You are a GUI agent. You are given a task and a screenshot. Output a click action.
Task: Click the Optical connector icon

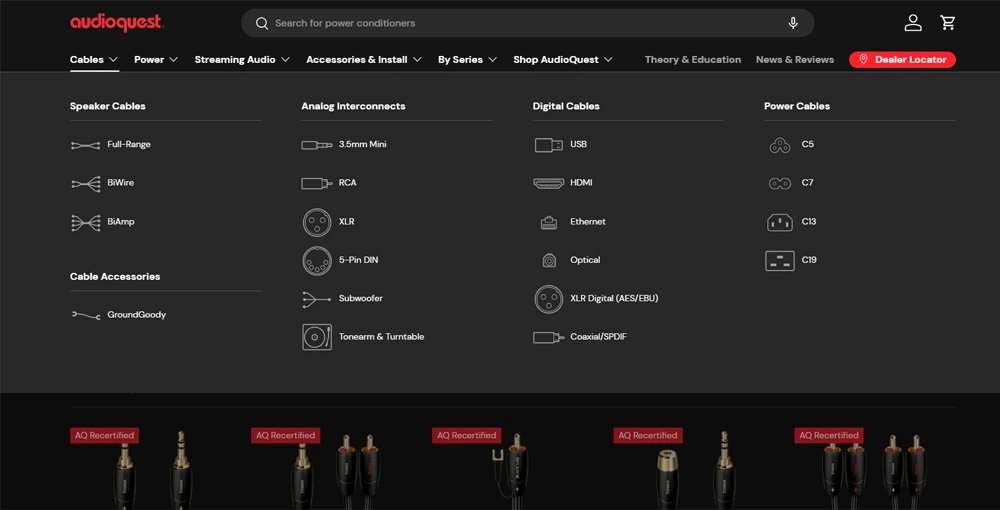point(548,261)
